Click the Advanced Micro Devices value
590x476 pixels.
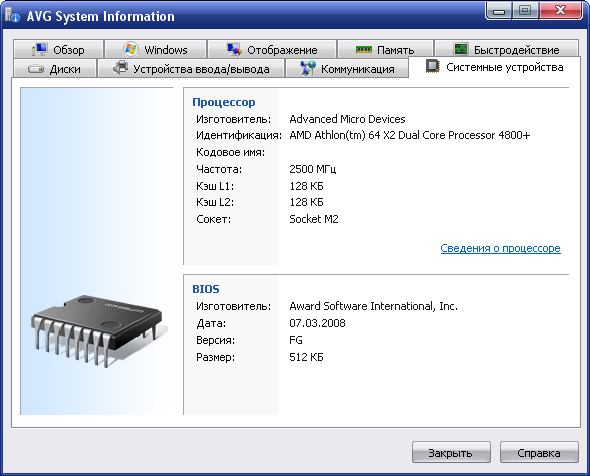(347, 119)
